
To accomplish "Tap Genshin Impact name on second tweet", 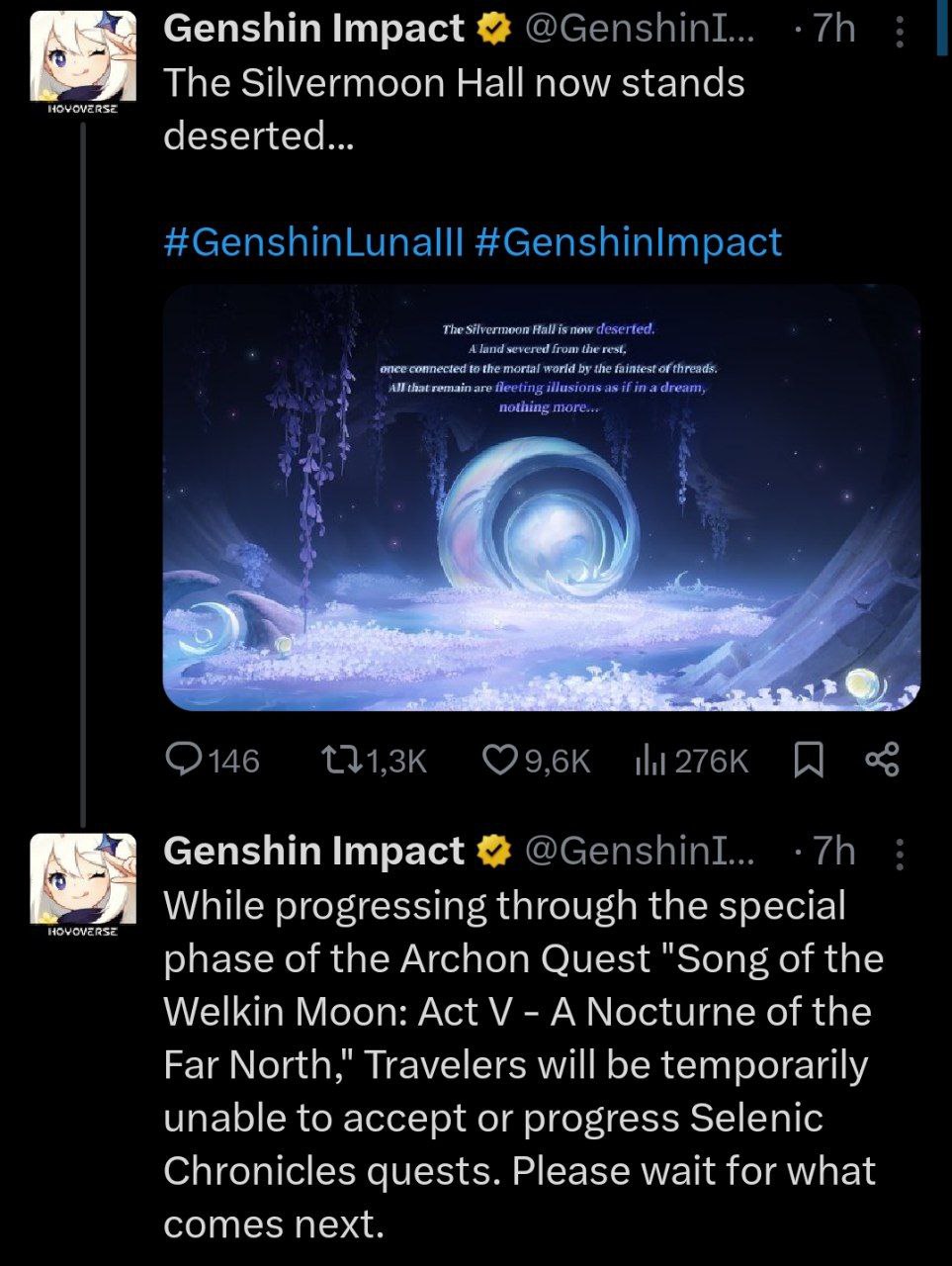I will 313,851.
